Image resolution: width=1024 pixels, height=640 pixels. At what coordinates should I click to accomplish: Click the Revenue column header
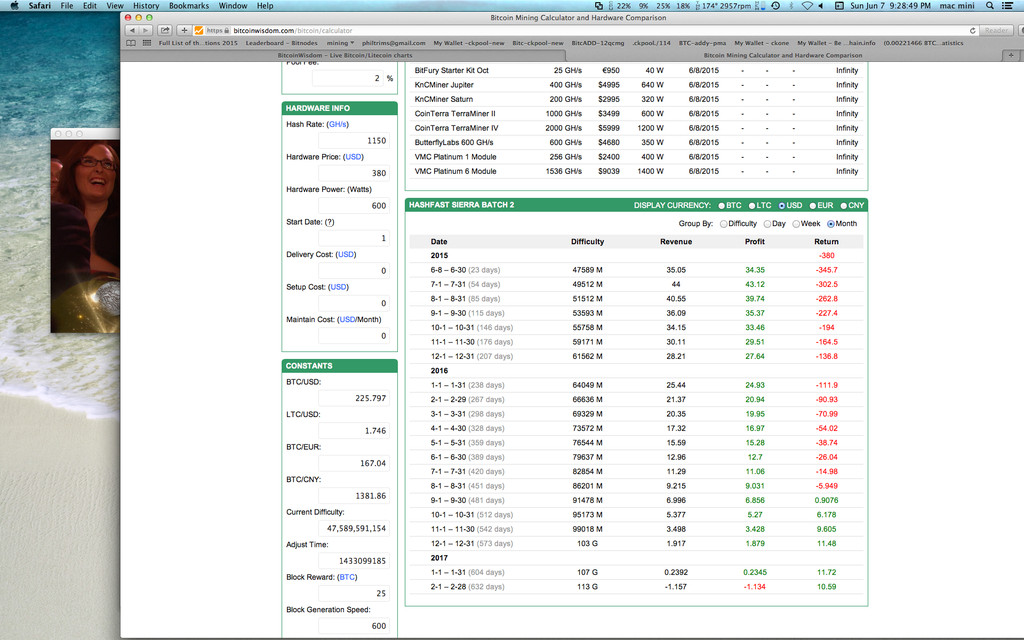676,242
